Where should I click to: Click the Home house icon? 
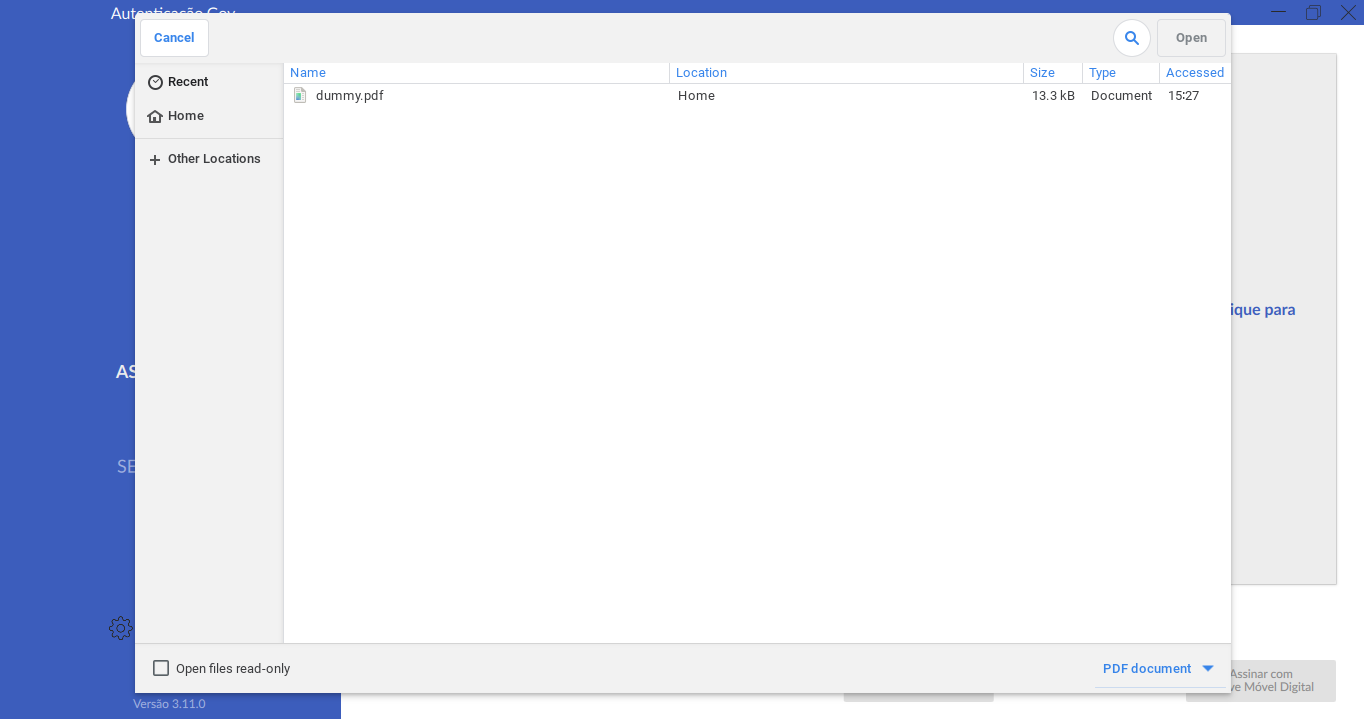[155, 116]
